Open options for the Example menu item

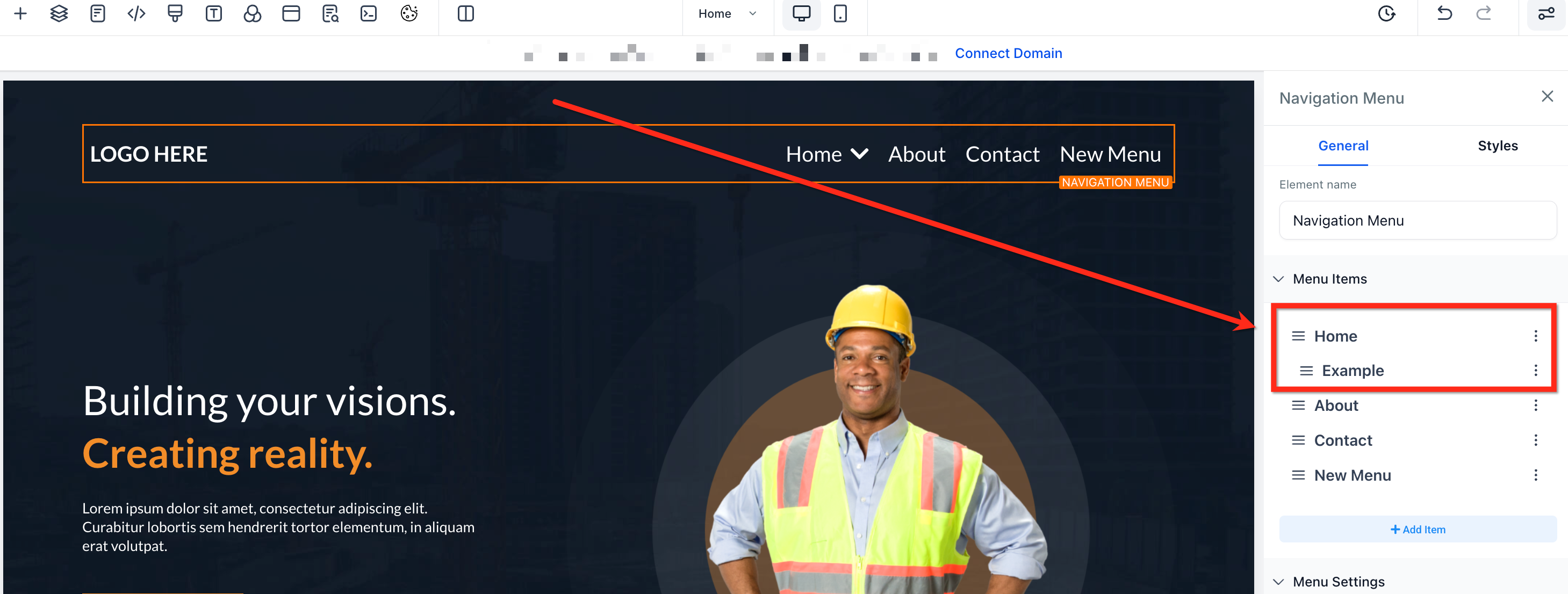point(1535,371)
